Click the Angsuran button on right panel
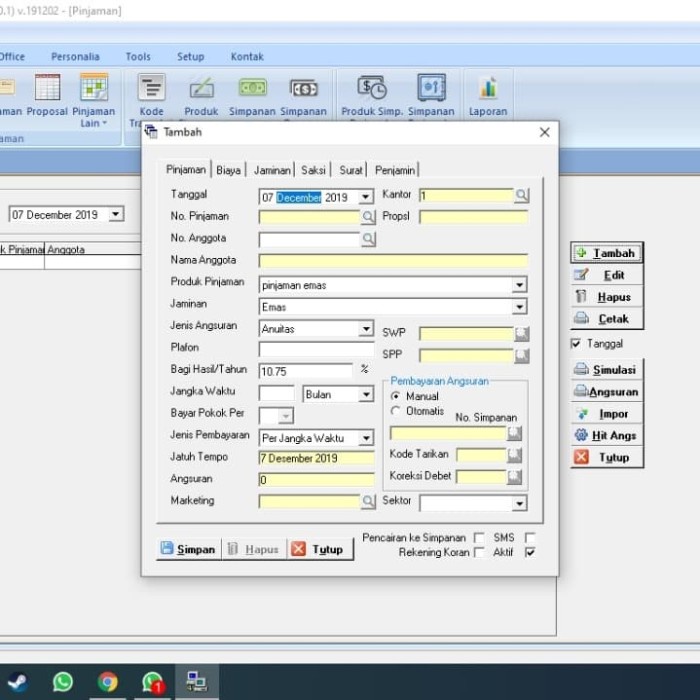Viewport: 700px width, 700px height. click(x=607, y=392)
